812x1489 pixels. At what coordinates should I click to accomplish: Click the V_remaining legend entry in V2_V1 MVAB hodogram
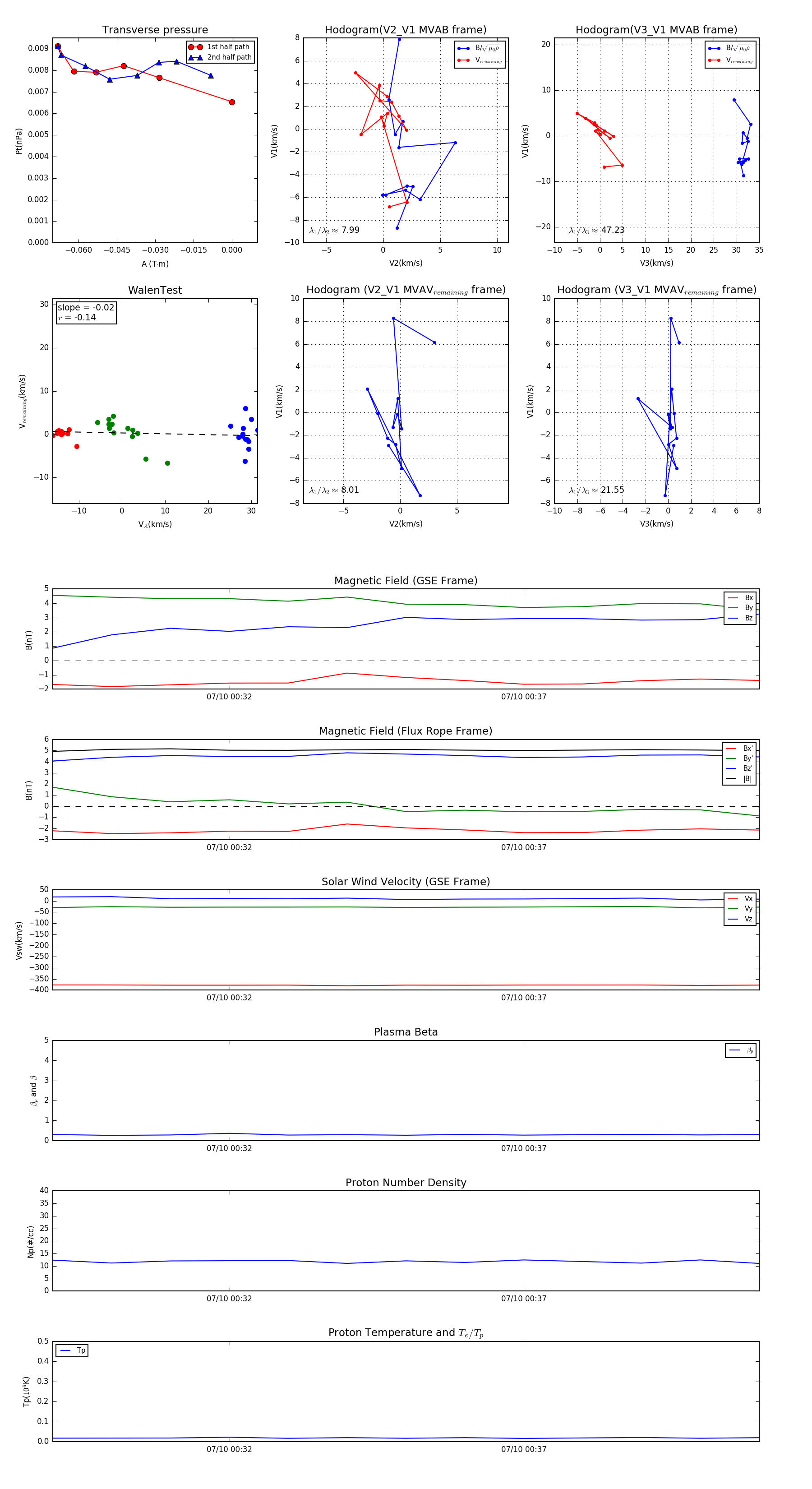480,60
